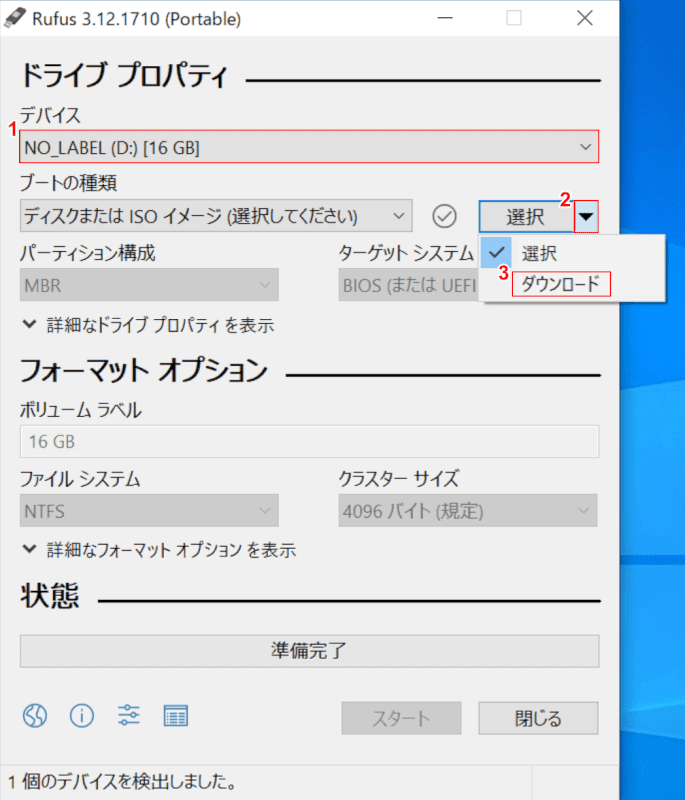Click the ボリューム ラベル 16 GB field
The height and width of the screenshot is (800, 685).
point(310,441)
